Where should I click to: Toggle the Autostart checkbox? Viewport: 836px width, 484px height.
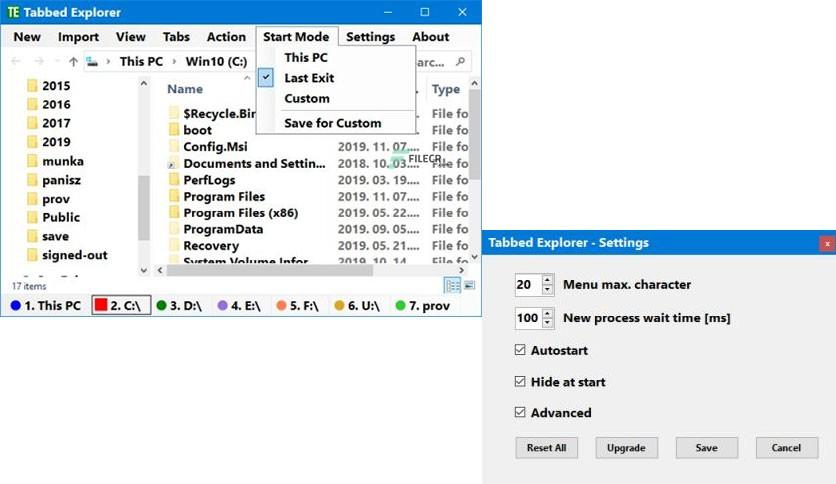coord(520,350)
